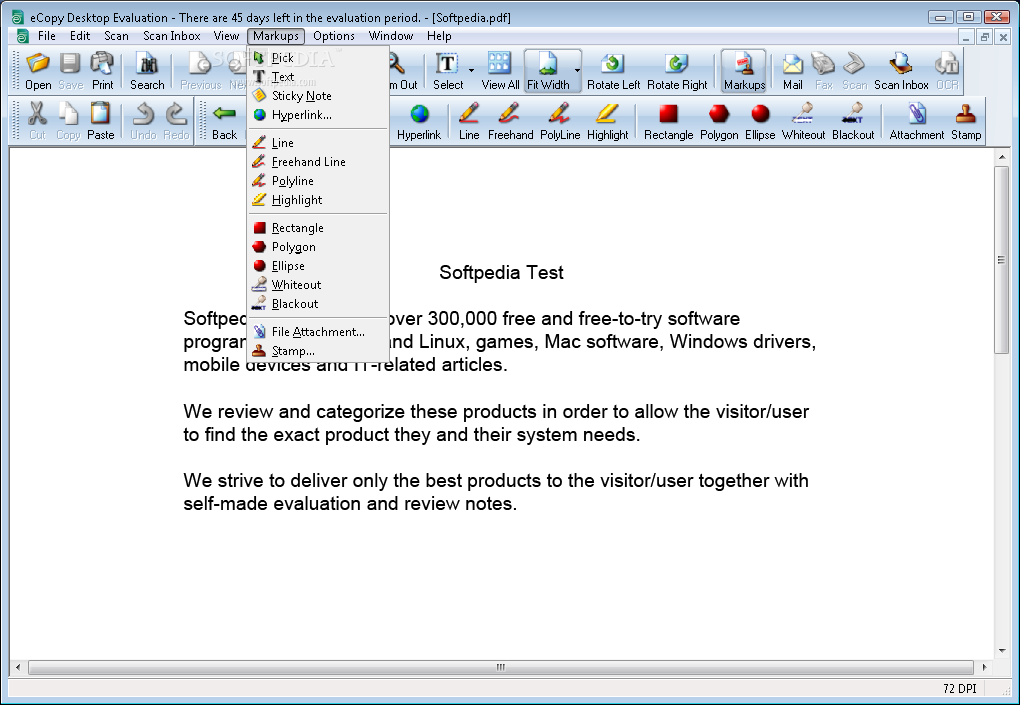Open the View menu
Image resolution: width=1020 pixels, height=705 pixels.
226,36
